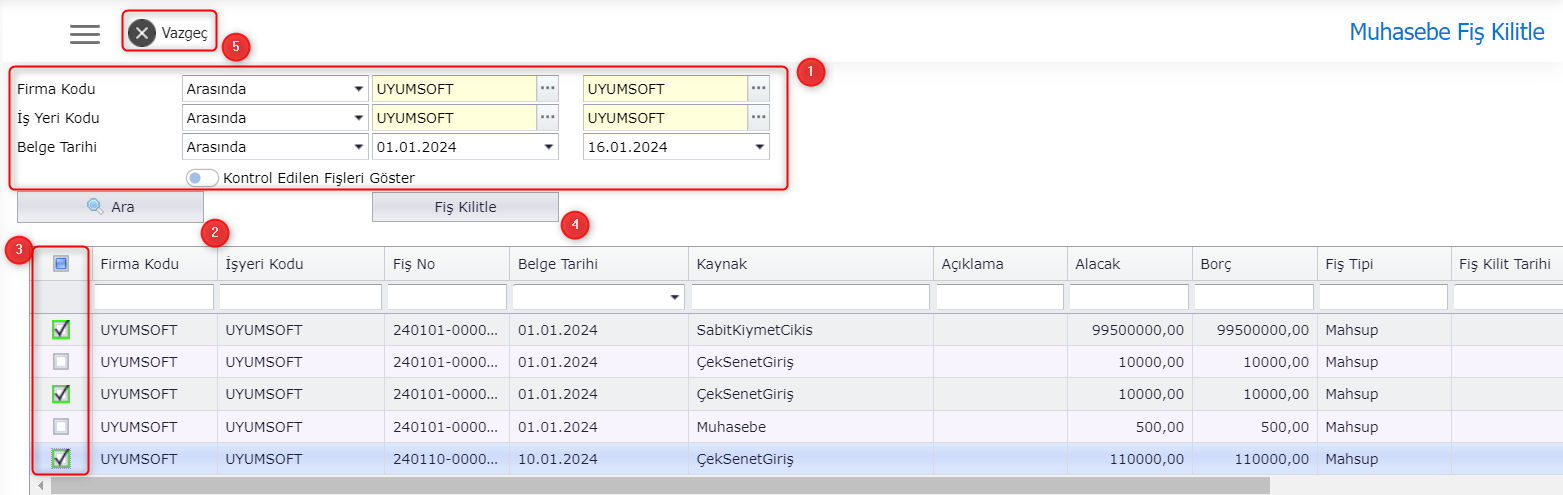Click Kaynak column filter field
The height and width of the screenshot is (495, 1563).
click(810, 297)
